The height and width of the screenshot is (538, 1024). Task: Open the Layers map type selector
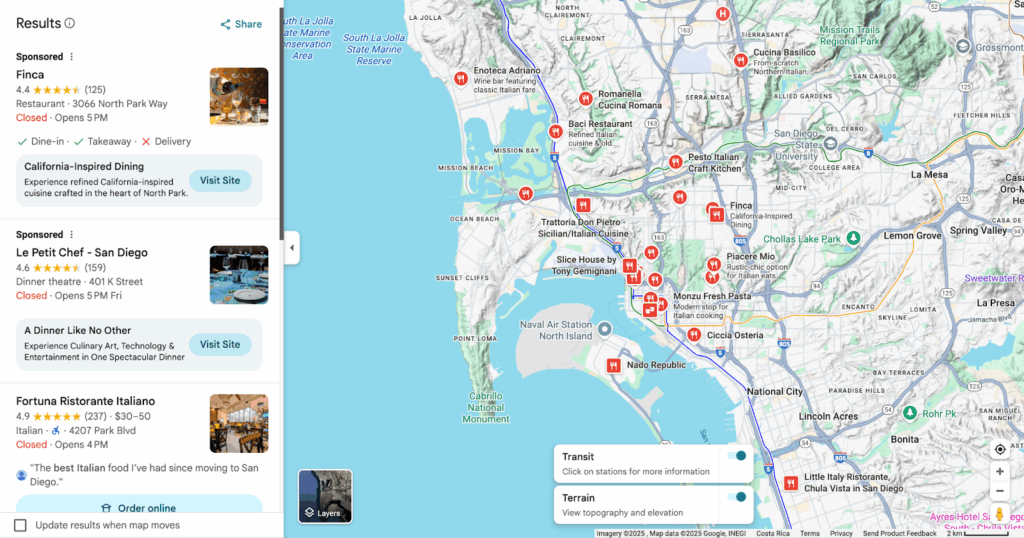point(325,497)
